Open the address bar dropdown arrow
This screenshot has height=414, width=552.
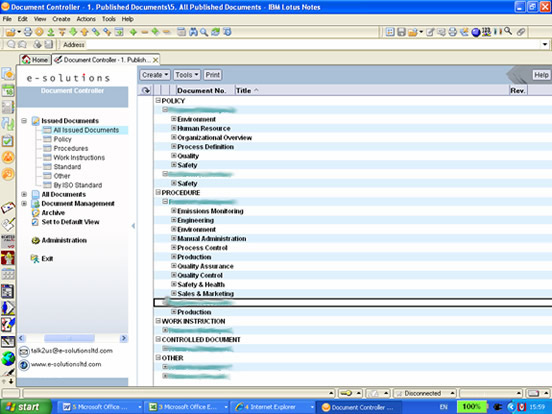click(545, 44)
